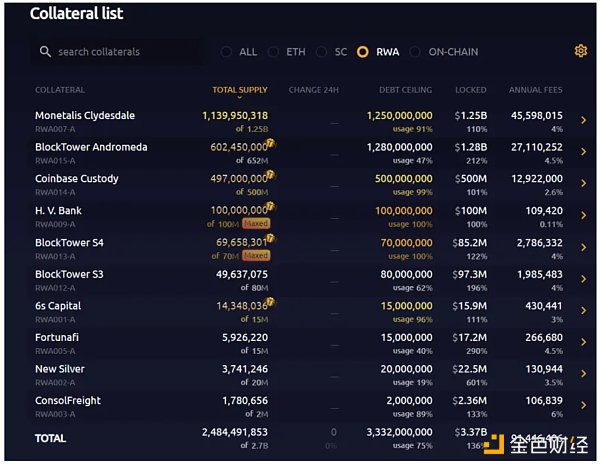Screen dimensions: 600x466
Task: Sort by the TOTAL SUPPLY column header
Action: [x=240, y=90]
